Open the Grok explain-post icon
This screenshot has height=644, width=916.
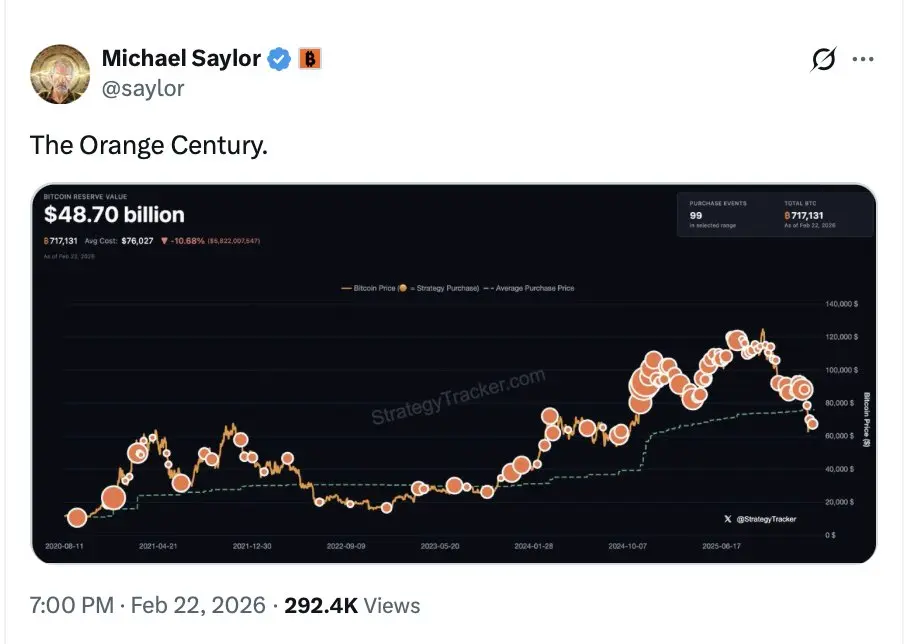[x=823, y=60]
